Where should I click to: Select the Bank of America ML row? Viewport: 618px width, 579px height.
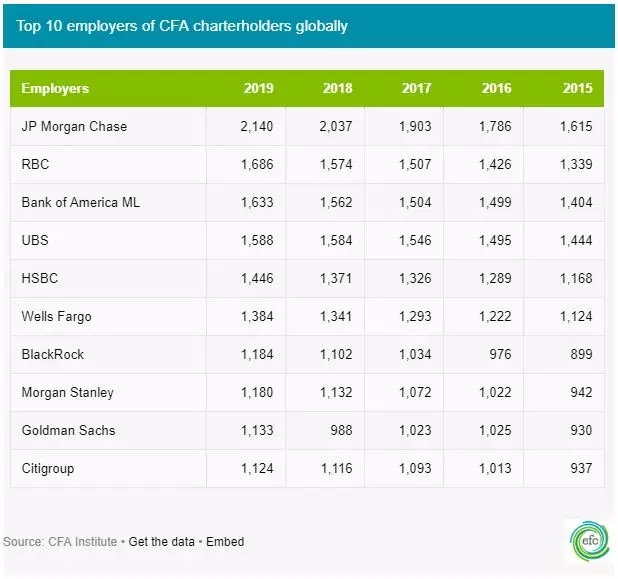click(x=80, y=202)
